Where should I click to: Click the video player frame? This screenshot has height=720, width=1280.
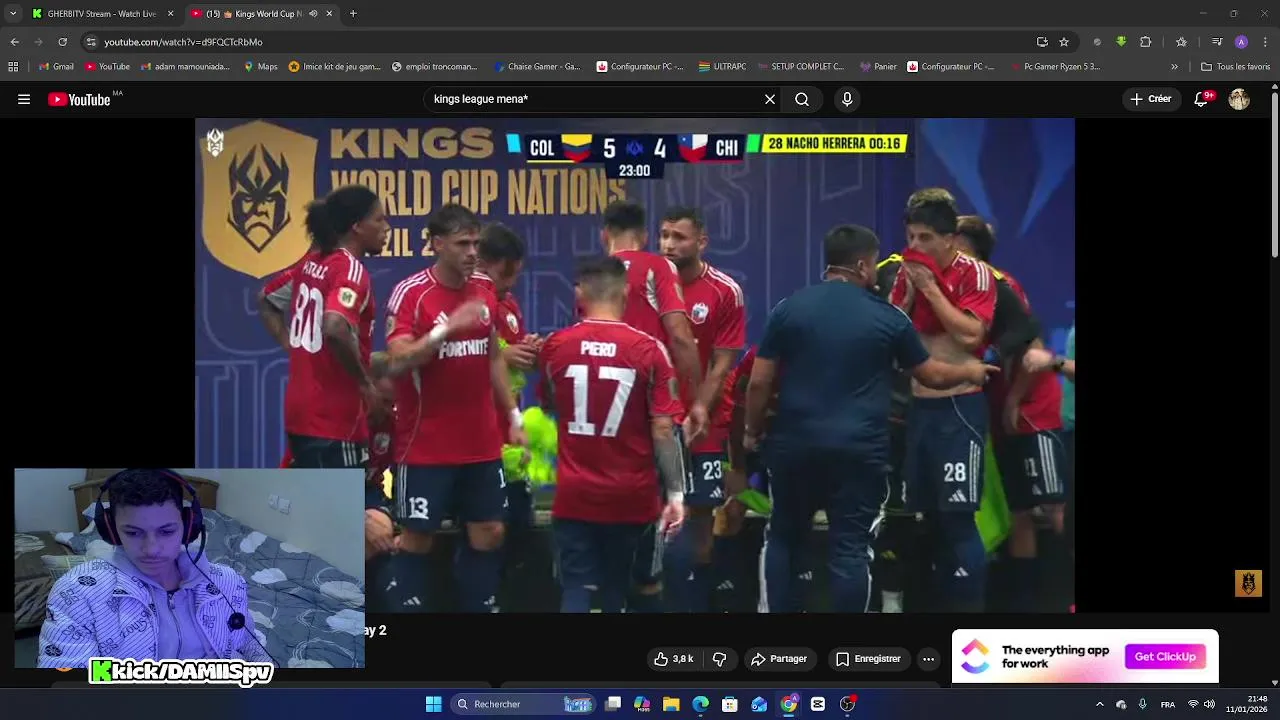click(635, 365)
